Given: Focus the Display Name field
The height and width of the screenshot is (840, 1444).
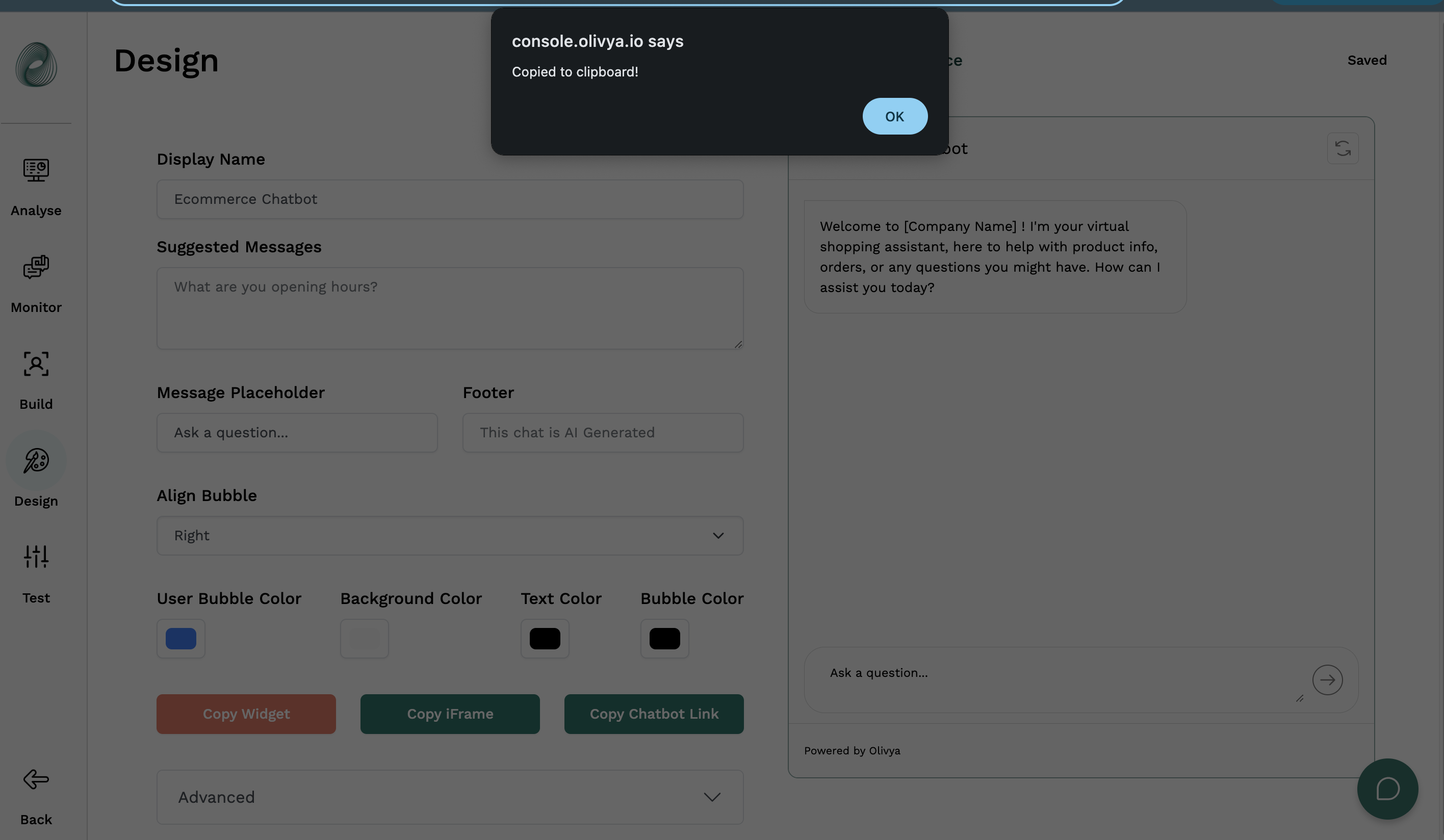Looking at the screenshot, I should [450, 199].
